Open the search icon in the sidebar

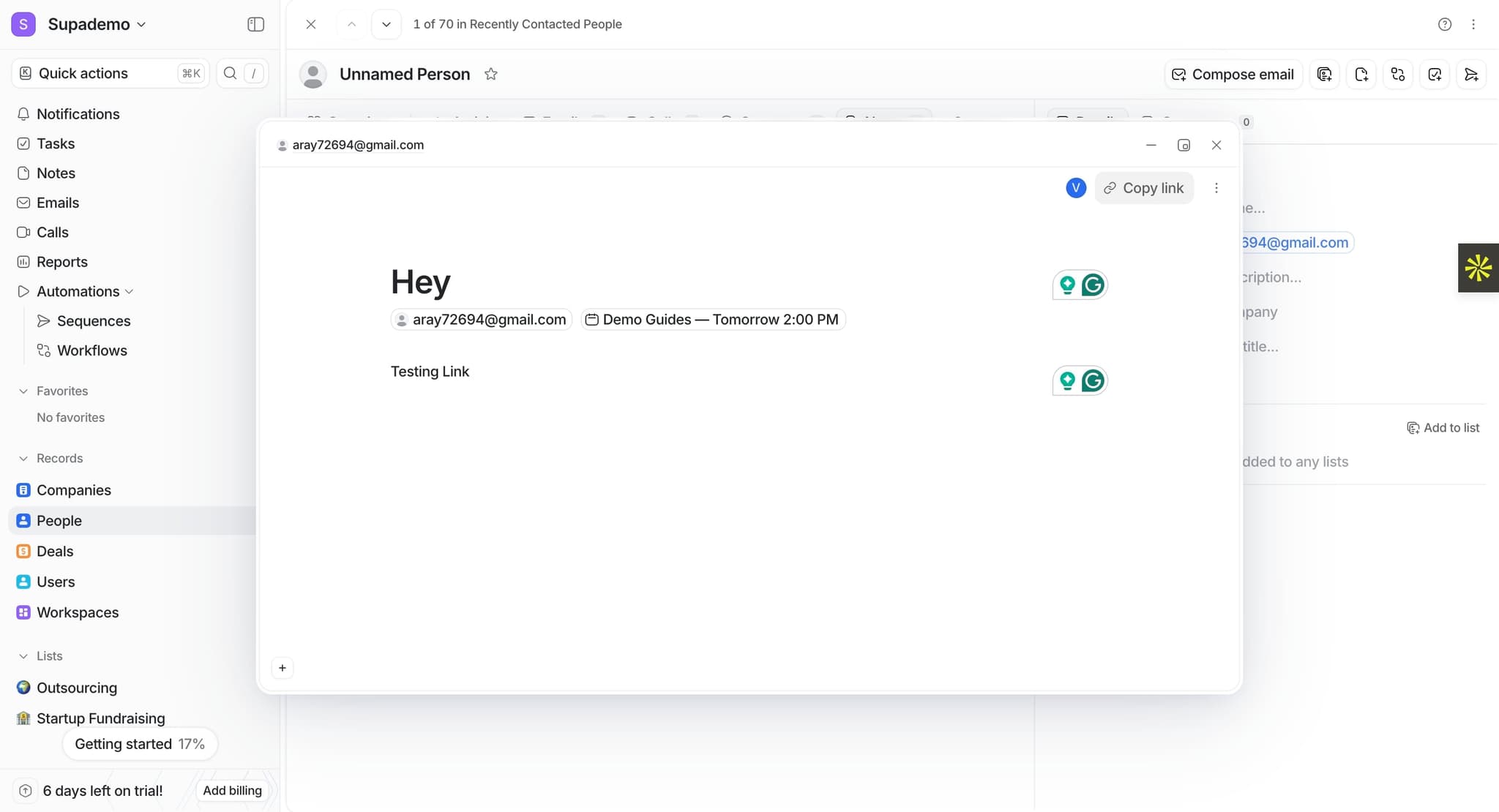point(230,73)
